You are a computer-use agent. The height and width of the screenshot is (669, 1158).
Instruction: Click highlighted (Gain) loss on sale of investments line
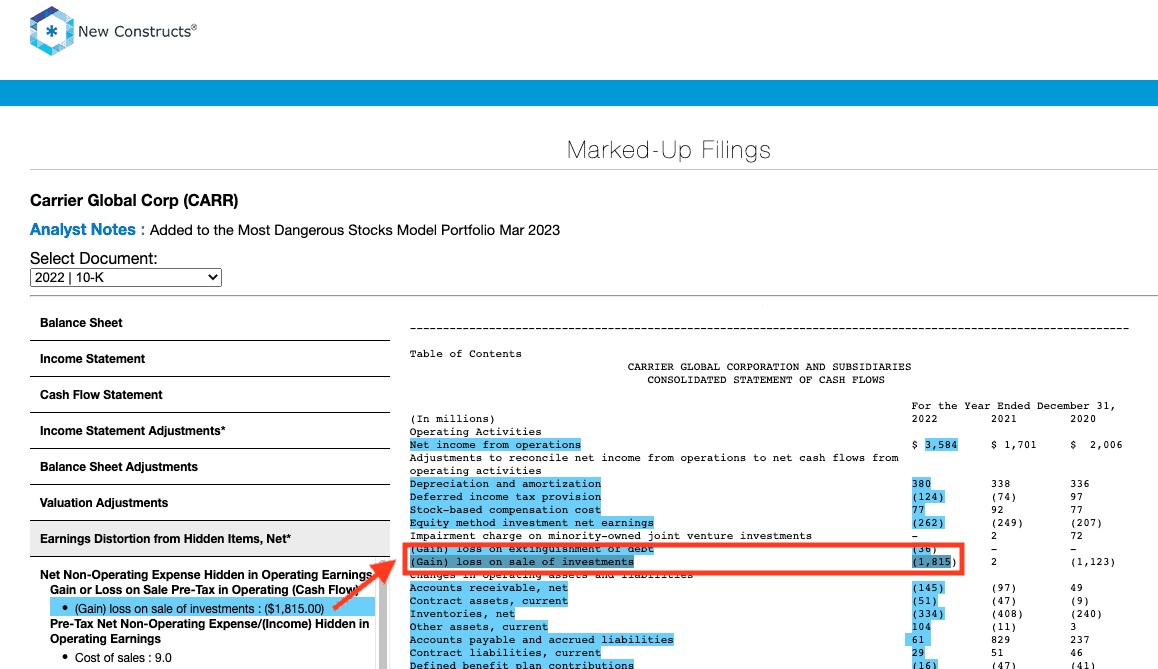[x=522, y=562]
